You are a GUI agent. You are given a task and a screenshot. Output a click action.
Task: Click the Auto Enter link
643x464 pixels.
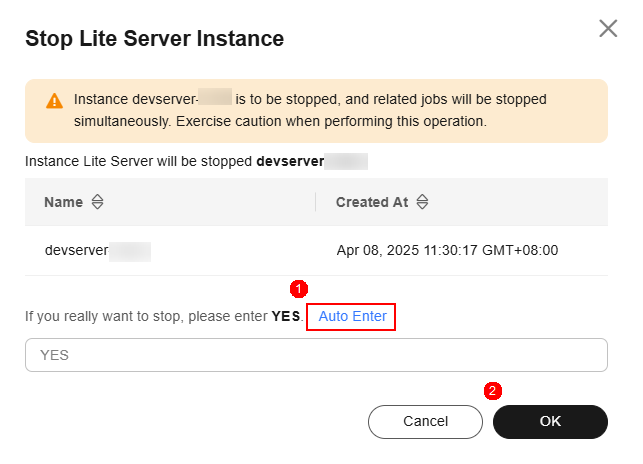pyautogui.click(x=352, y=316)
